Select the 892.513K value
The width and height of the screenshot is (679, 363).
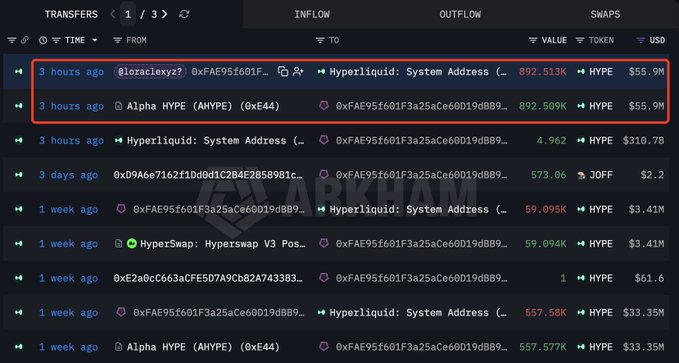click(543, 71)
